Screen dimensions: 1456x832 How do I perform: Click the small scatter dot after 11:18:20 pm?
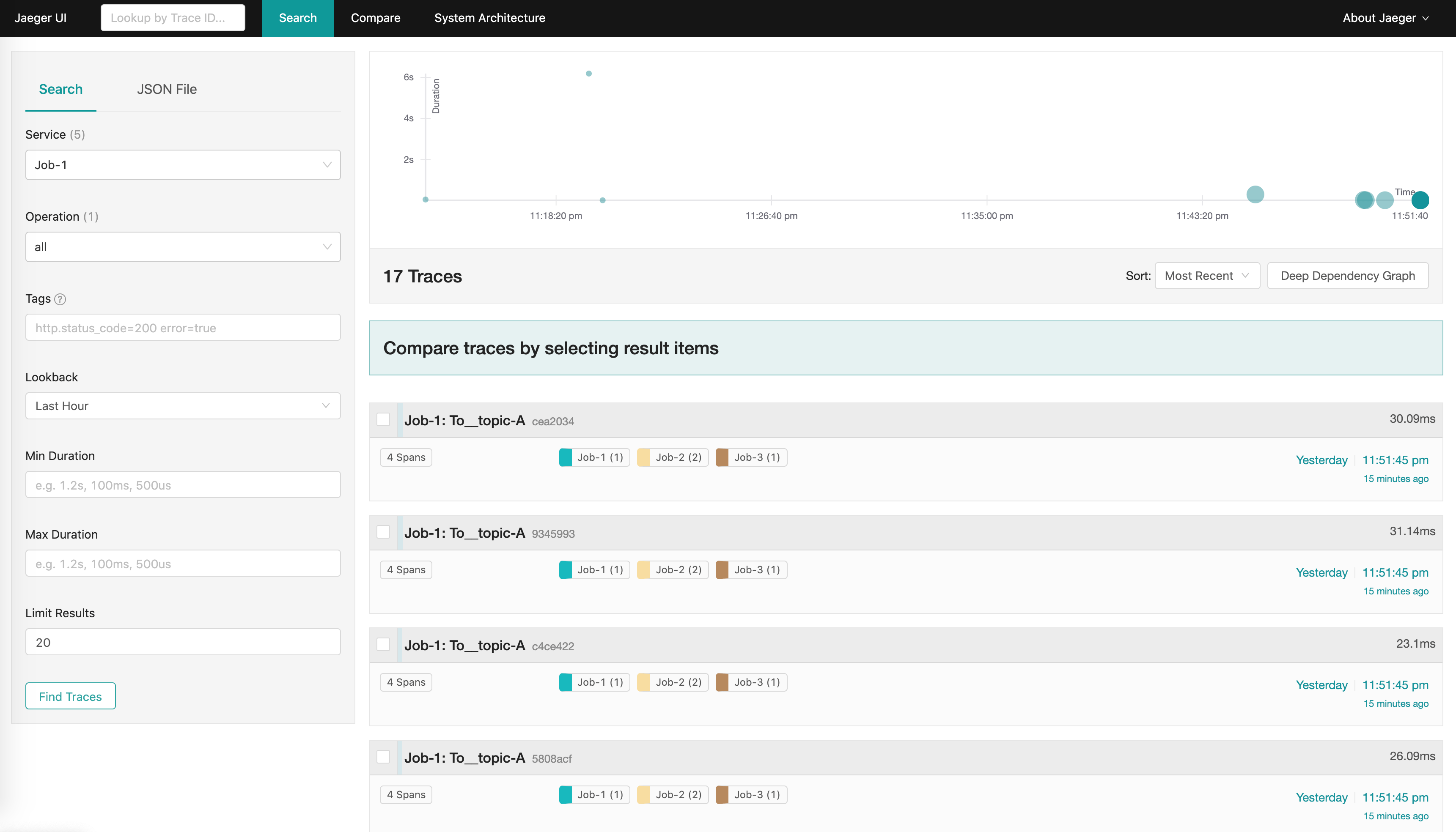pyautogui.click(x=602, y=200)
